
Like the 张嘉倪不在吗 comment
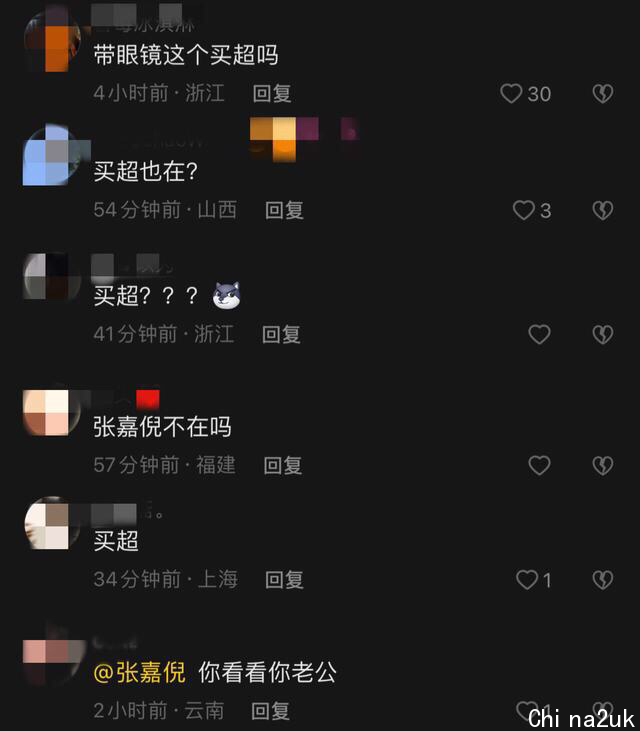point(539,465)
